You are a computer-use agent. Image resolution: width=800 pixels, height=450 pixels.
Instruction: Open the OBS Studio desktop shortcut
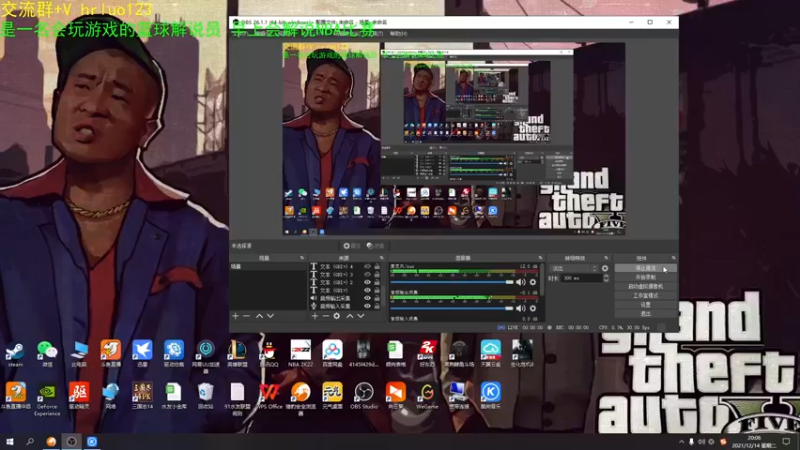tap(364, 396)
